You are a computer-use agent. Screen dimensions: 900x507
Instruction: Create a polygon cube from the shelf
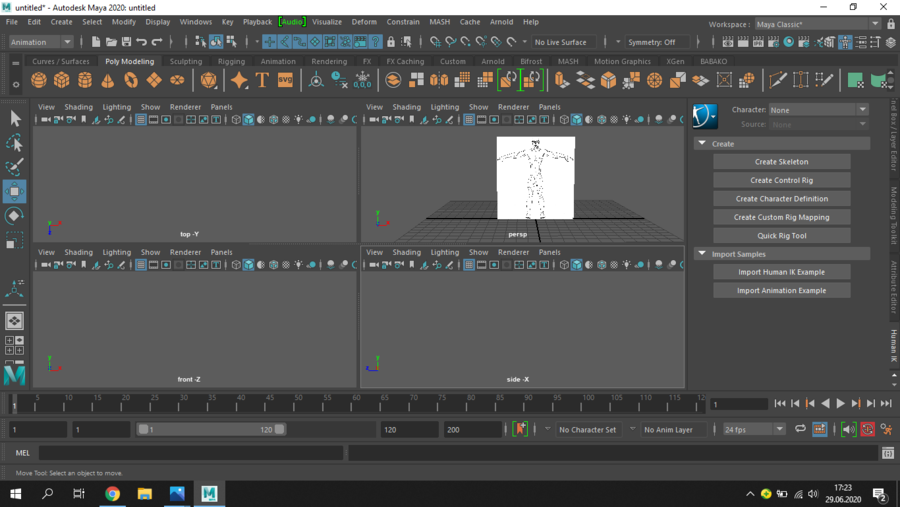coord(61,80)
